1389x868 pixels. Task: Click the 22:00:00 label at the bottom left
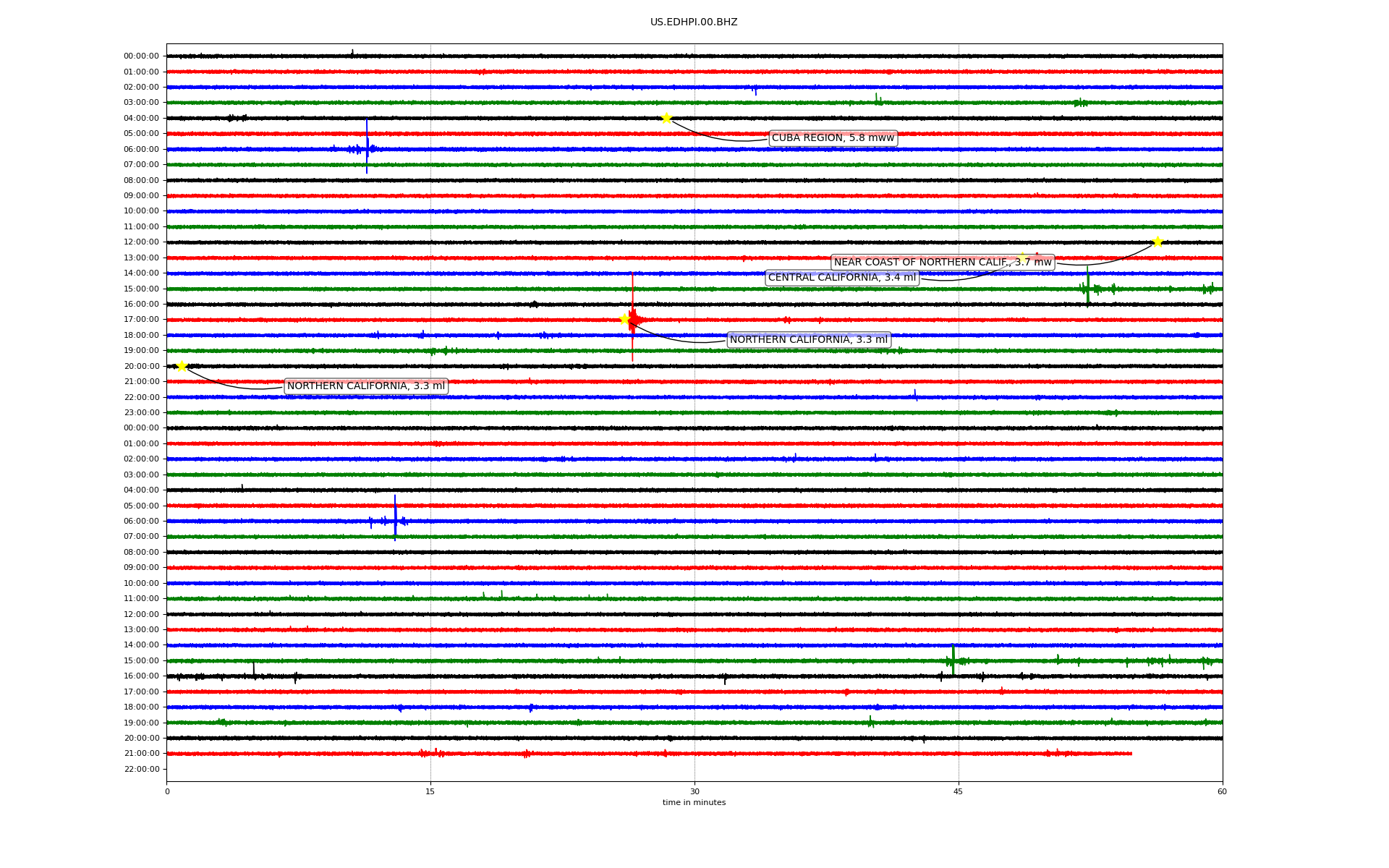click(x=141, y=769)
